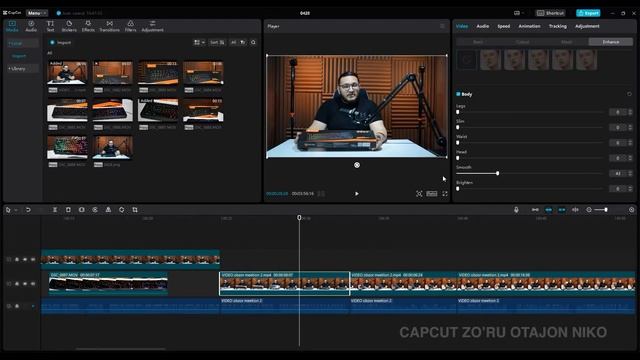Viewport: 640px width, 360px height.
Task: Switch to the Animation tab
Action: click(x=529, y=26)
